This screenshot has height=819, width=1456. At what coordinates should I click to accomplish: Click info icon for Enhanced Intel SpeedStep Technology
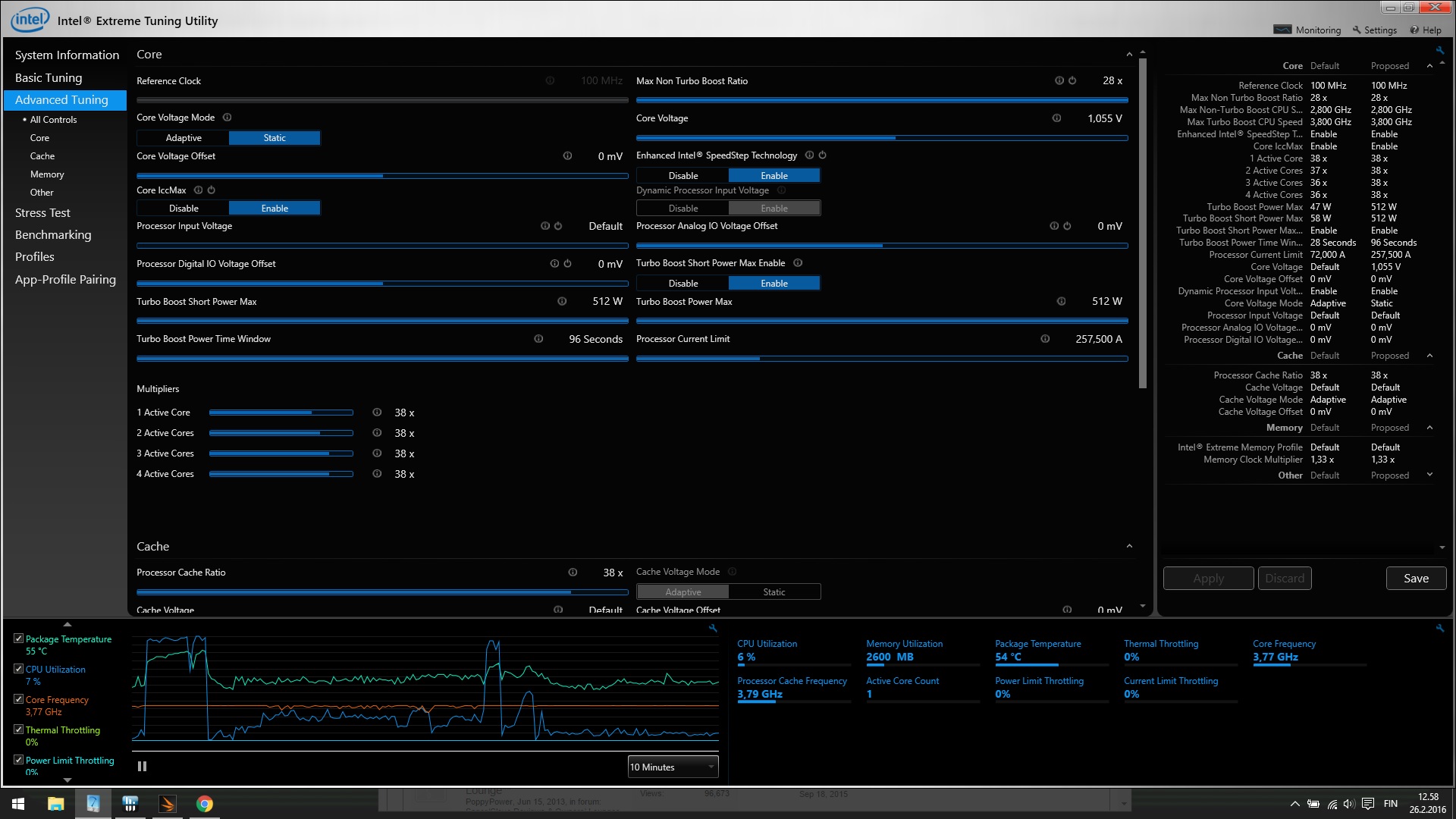809,155
